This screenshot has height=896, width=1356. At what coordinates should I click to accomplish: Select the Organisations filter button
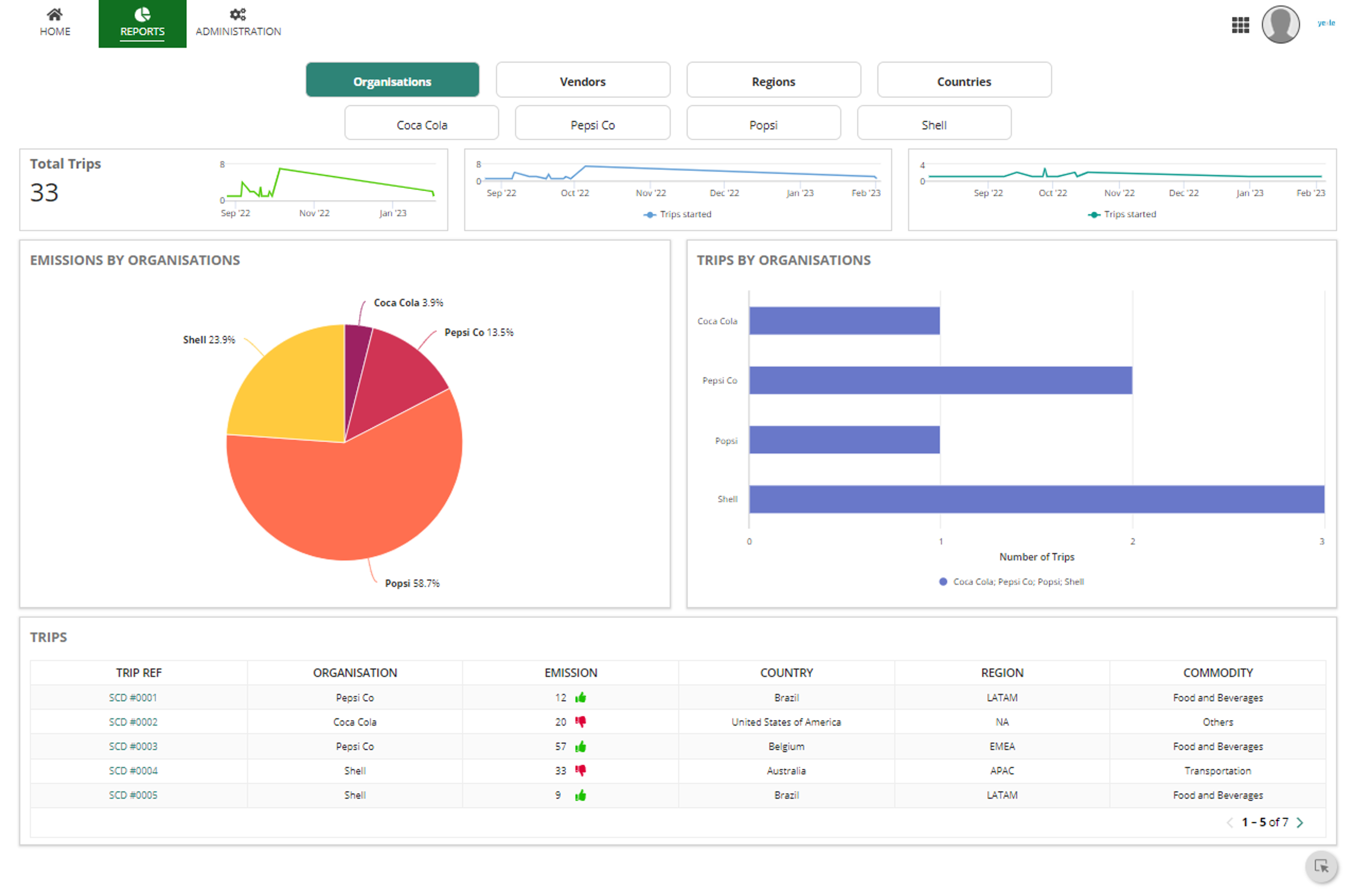pos(392,80)
